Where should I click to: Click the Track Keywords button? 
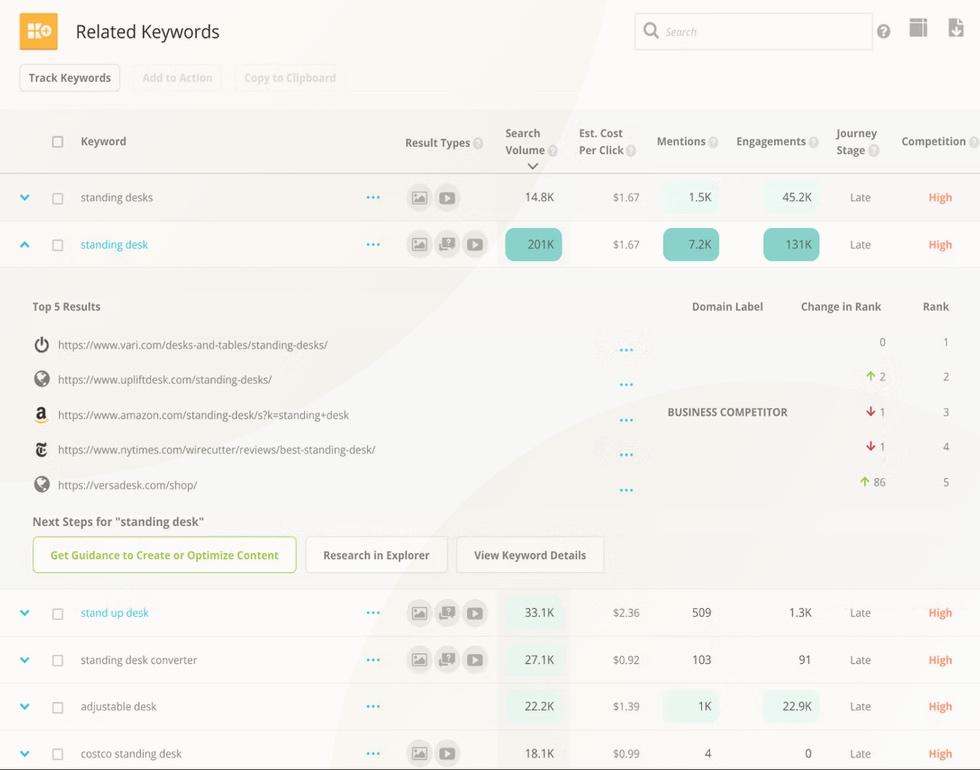(x=69, y=78)
